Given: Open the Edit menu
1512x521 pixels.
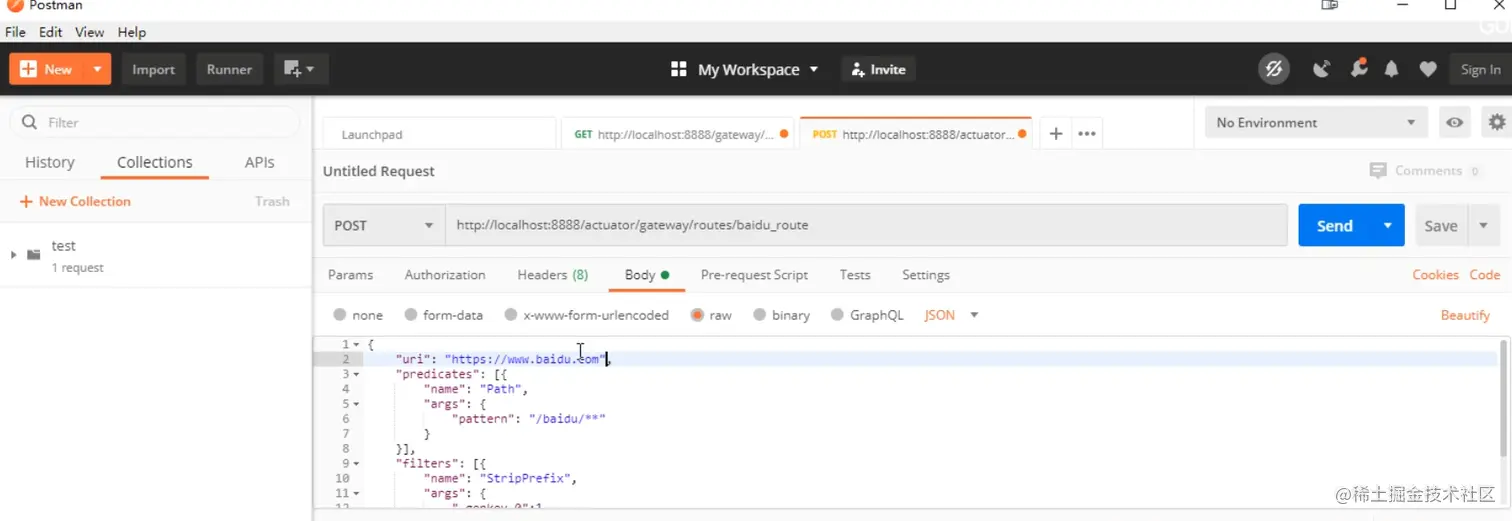Looking at the screenshot, I should 51,32.
